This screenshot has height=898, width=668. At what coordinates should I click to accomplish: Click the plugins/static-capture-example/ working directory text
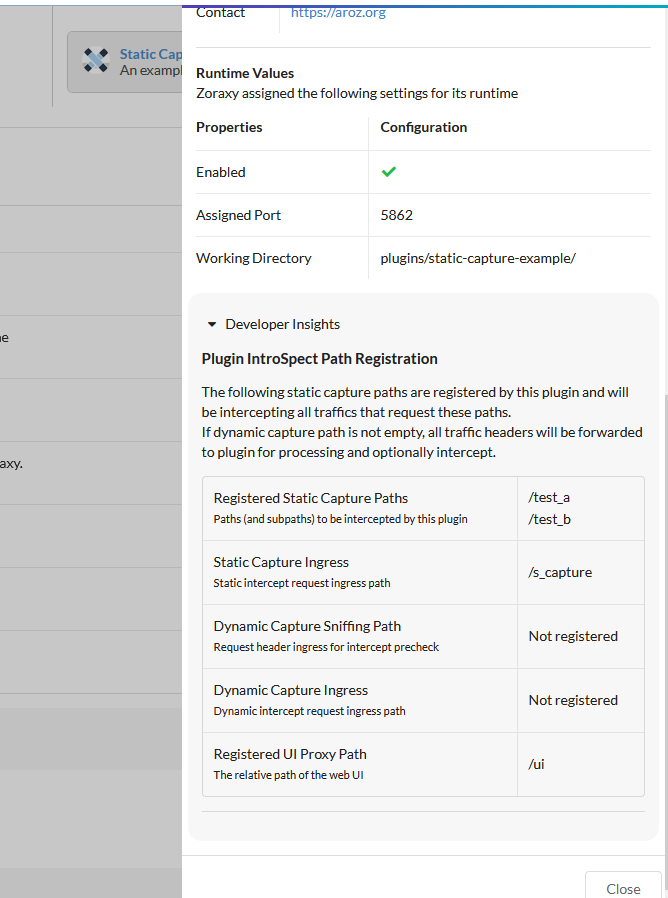coord(478,258)
